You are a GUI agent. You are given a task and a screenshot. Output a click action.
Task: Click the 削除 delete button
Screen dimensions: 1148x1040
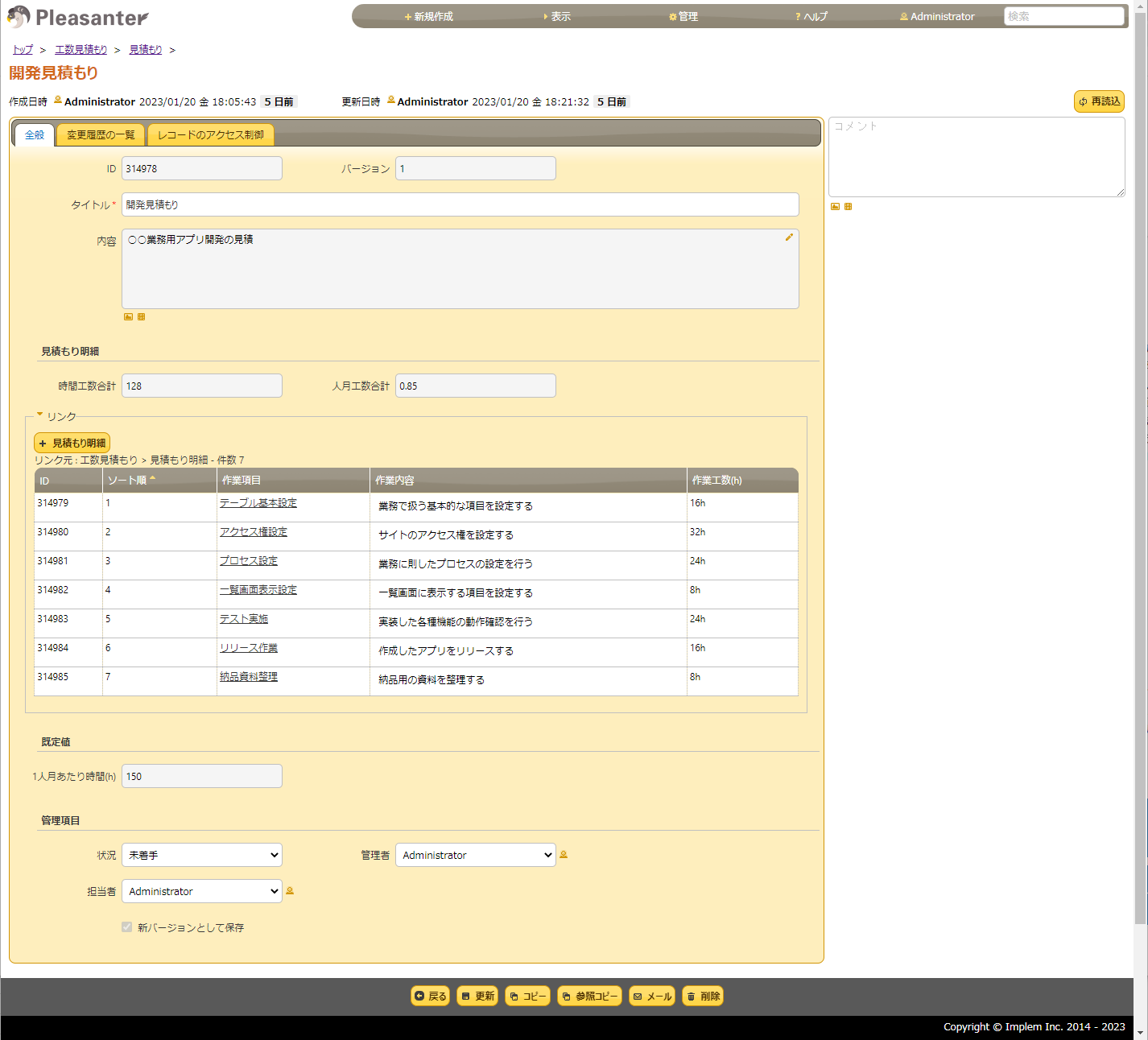(x=703, y=996)
